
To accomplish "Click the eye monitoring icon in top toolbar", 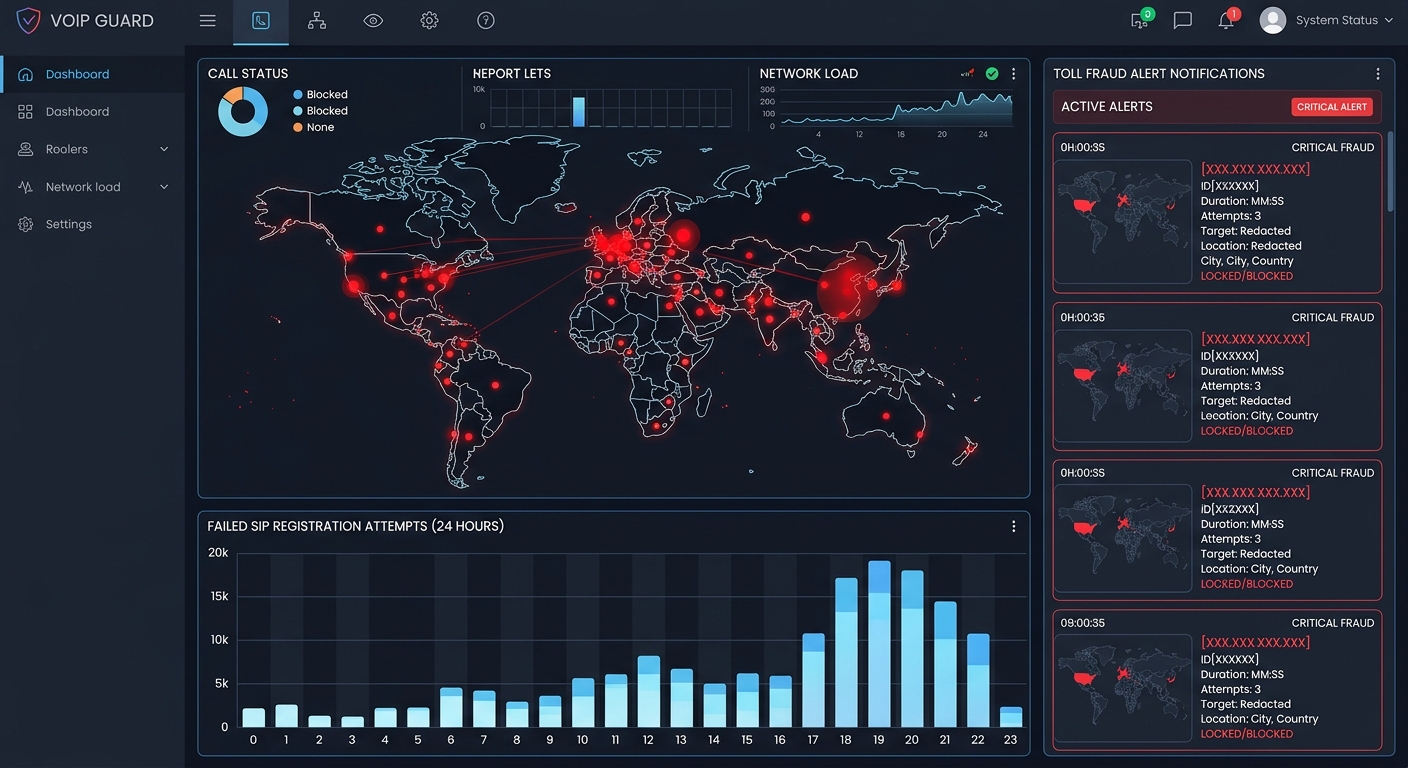I will coord(373,20).
